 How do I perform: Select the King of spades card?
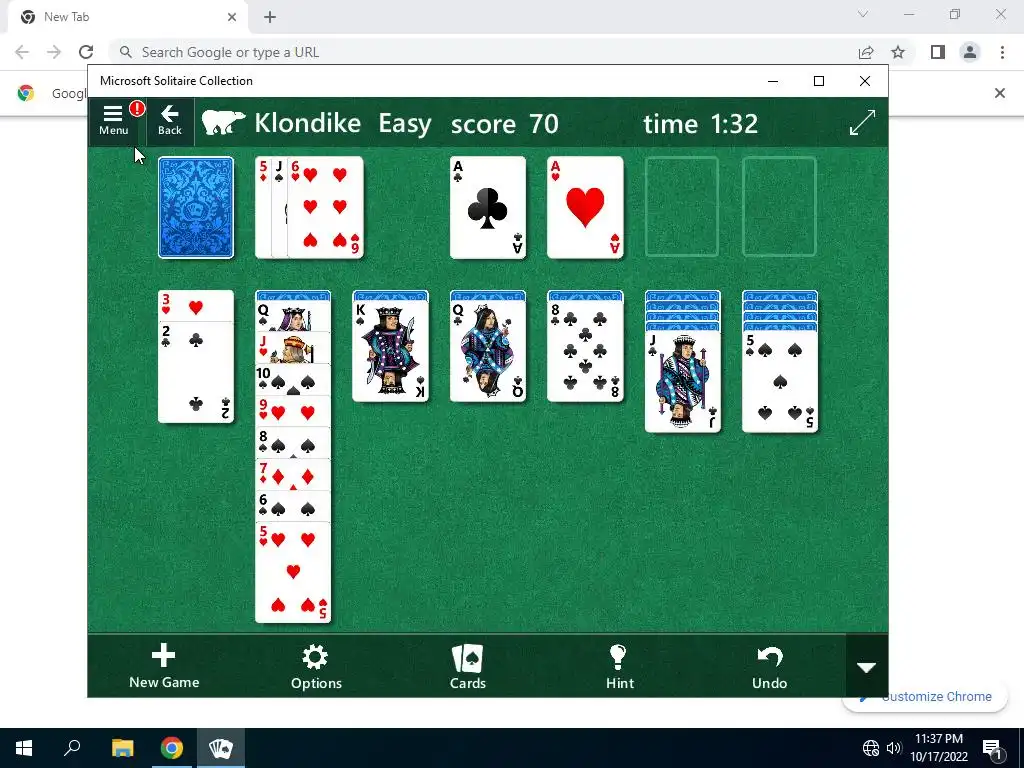coord(391,351)
